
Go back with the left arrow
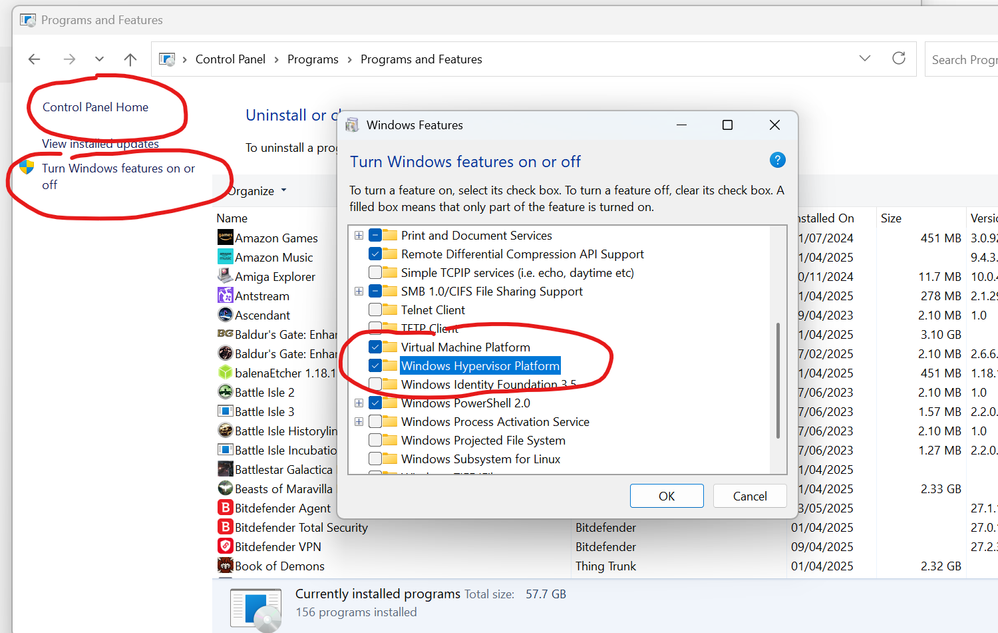pyautogui.click(x=34, y=60)
